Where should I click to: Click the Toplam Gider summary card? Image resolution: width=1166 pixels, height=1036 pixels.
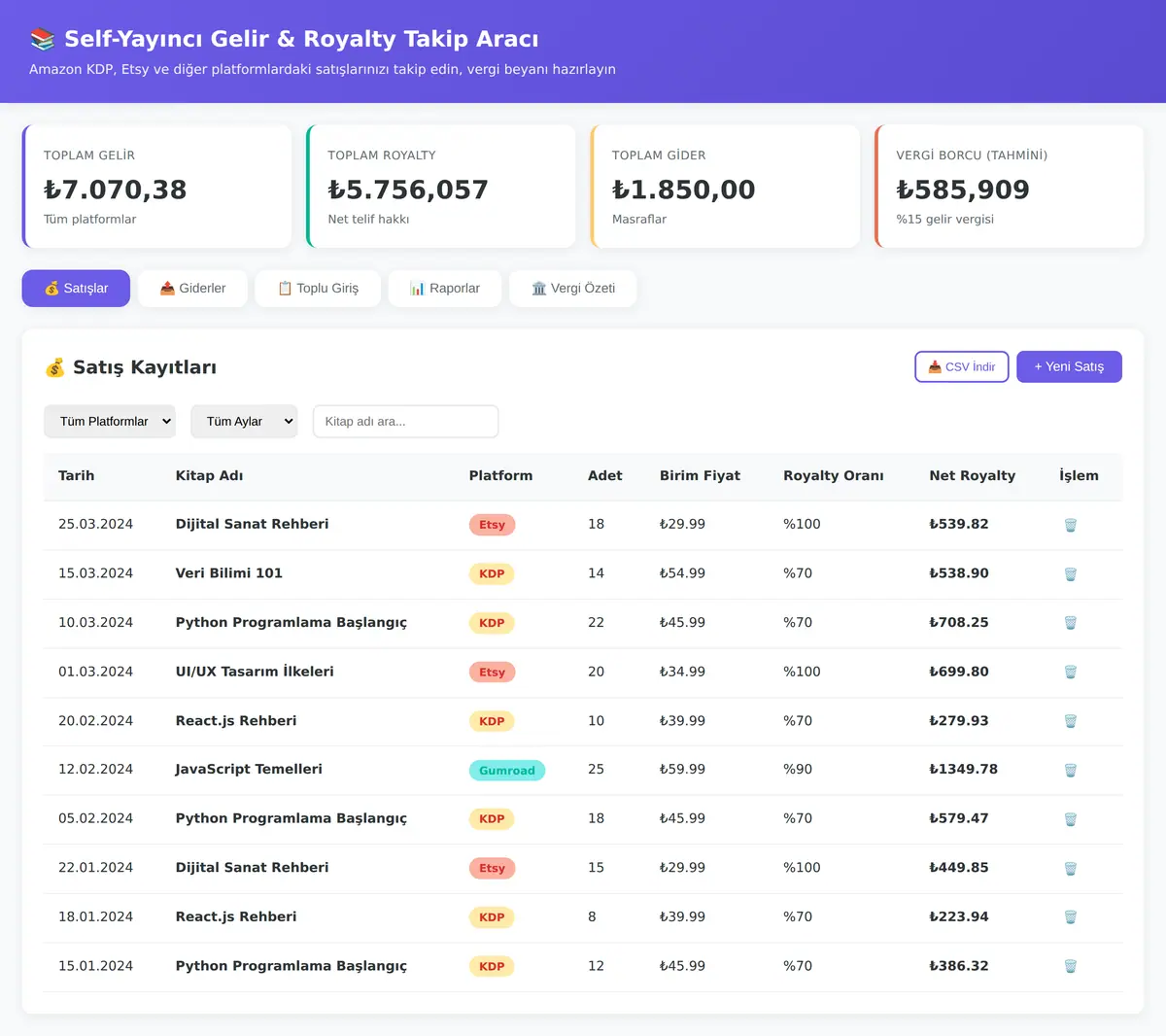(x=725, y=186)
